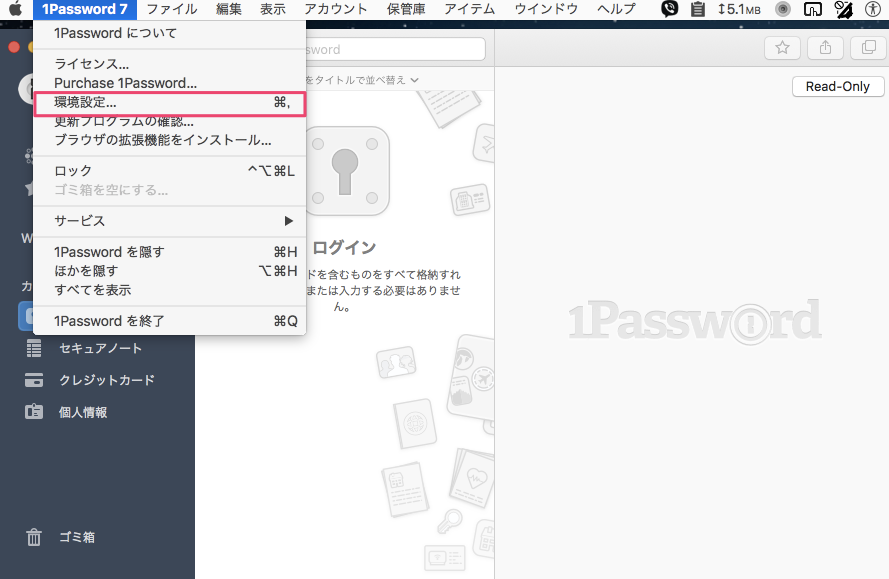The image size is (889, 579).
Task: Select the highlighted ログイン category
Action: click(25, 316)
